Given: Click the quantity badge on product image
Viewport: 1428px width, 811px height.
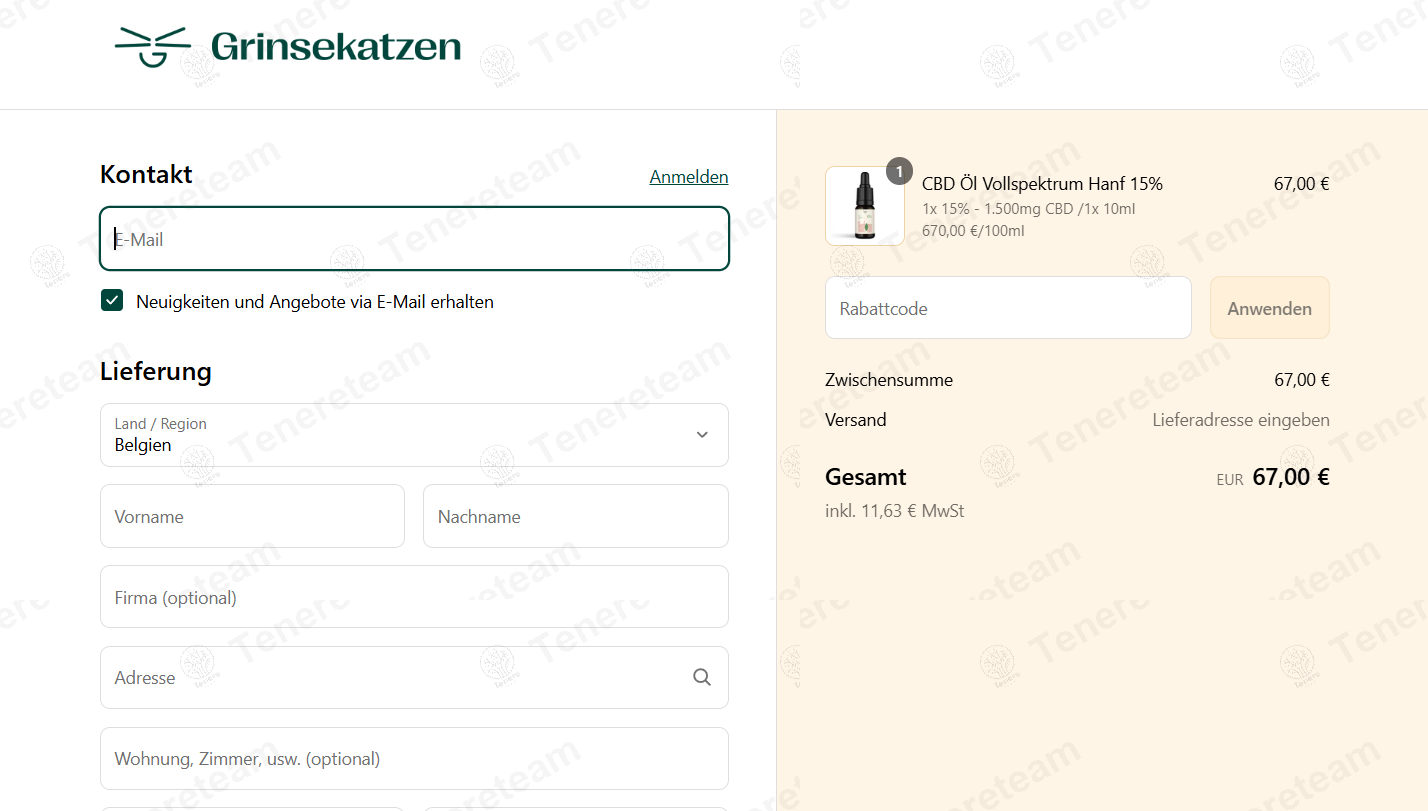Looking at the screenshot, I should 899,172.
